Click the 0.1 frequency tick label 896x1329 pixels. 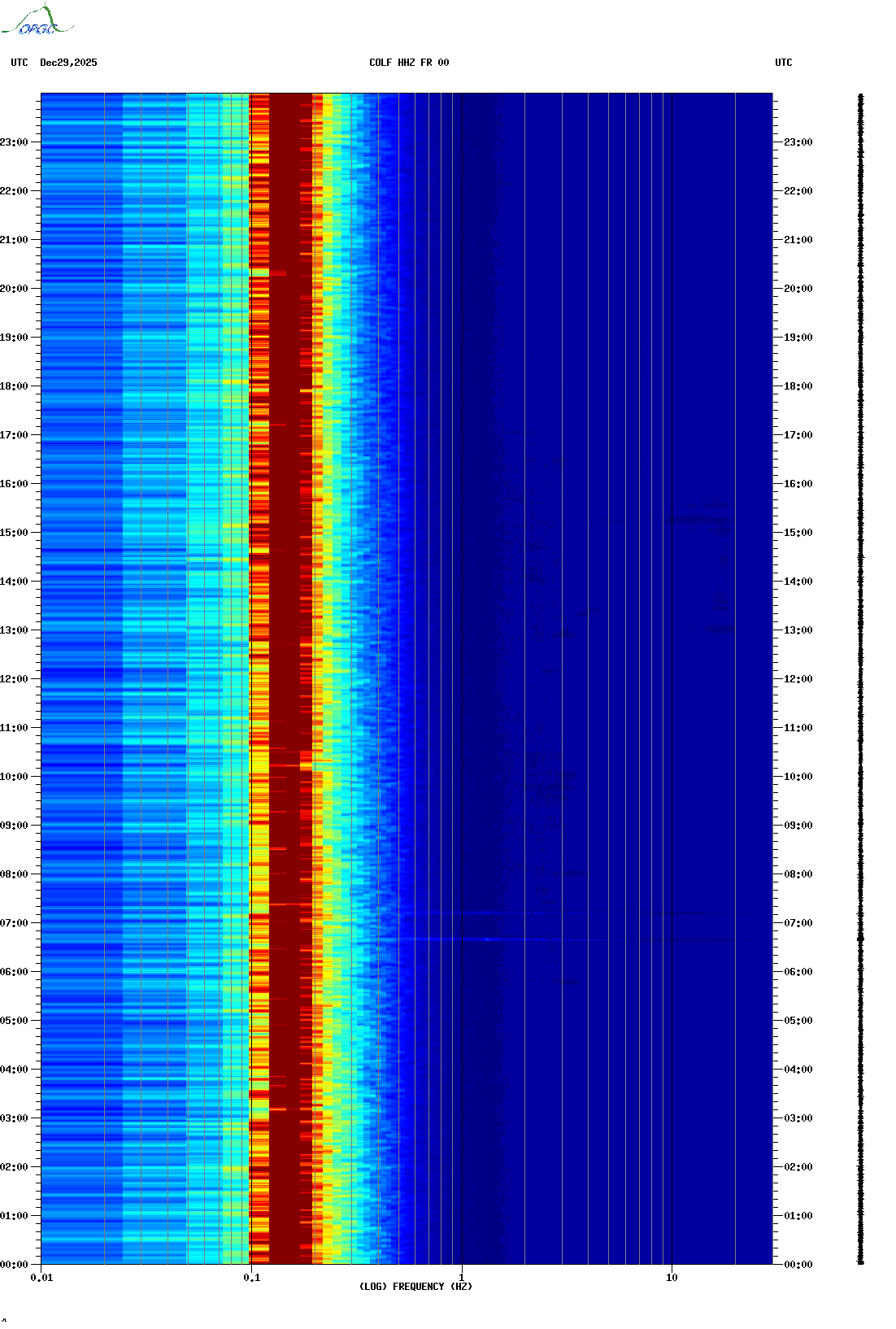point(251,1278)
